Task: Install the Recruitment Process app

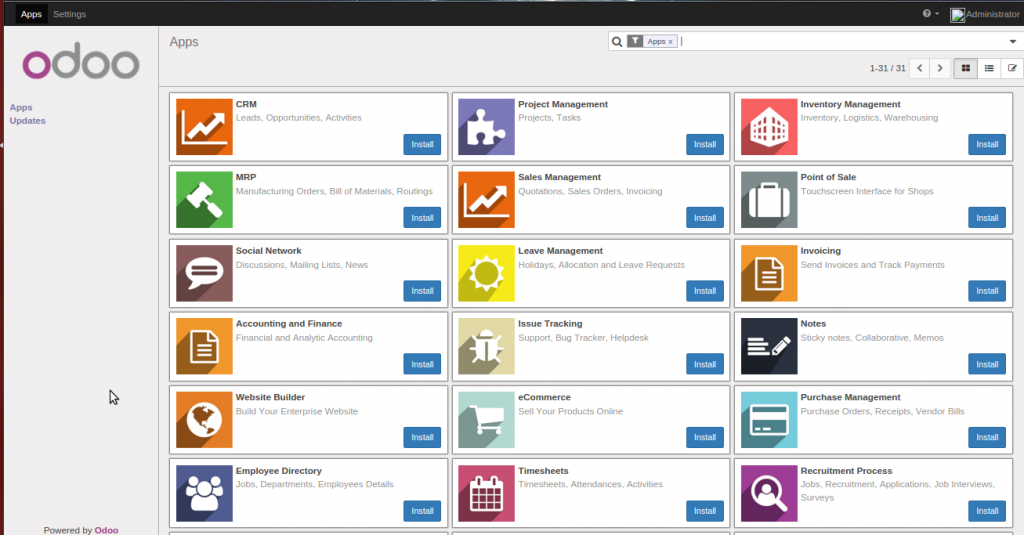Action: point(987,511)
